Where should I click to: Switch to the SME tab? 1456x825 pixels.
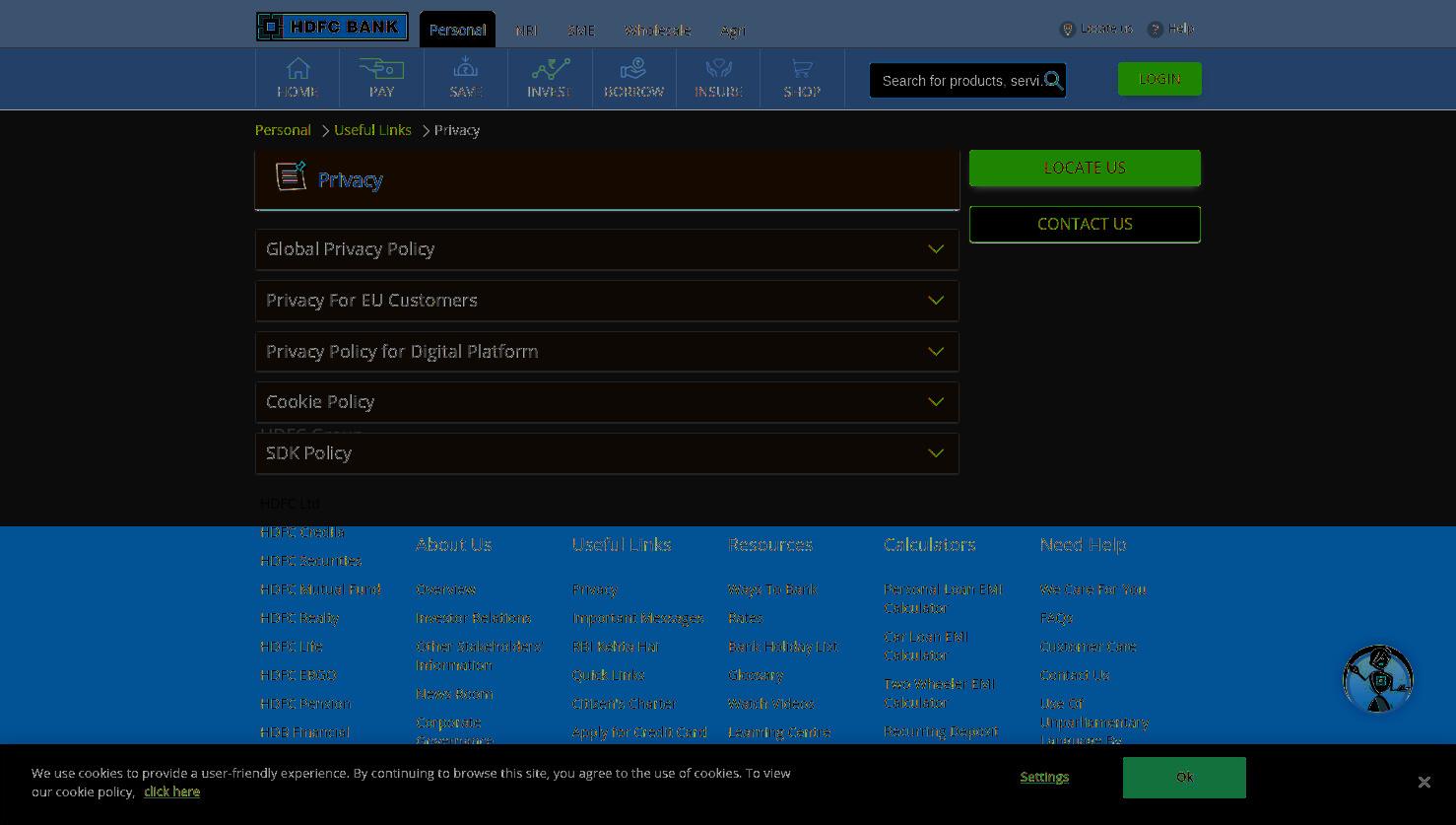tap(581, 31)
